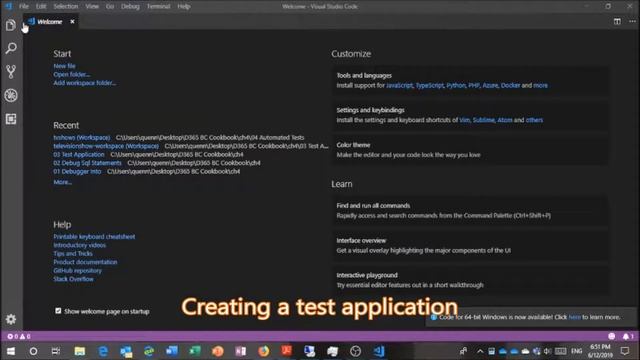Click Azure tools link
The image size is (640, 360).
point(490,85)
